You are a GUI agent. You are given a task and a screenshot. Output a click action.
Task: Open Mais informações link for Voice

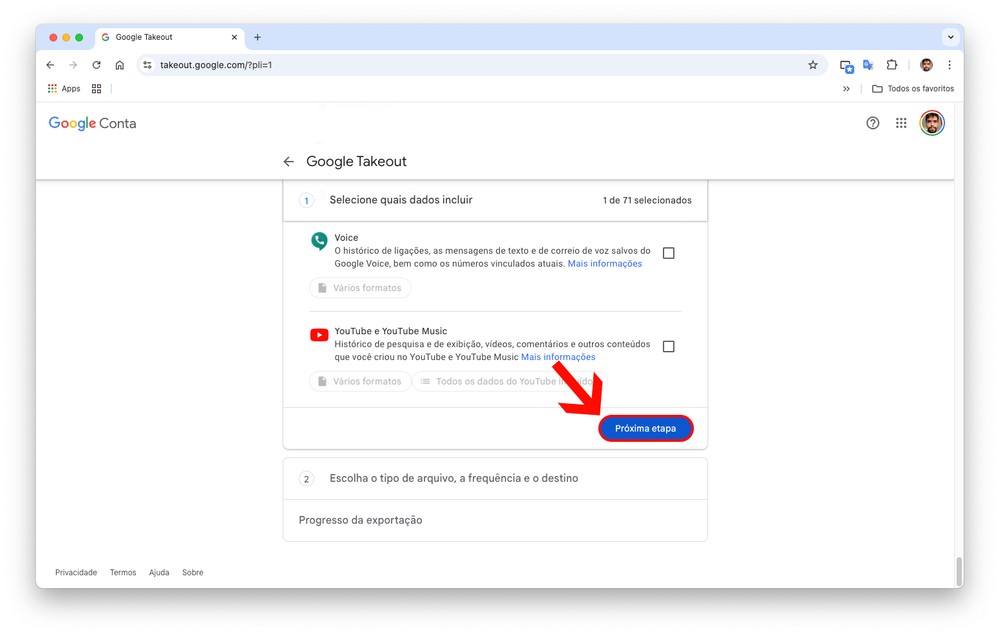tap(604, 264)
